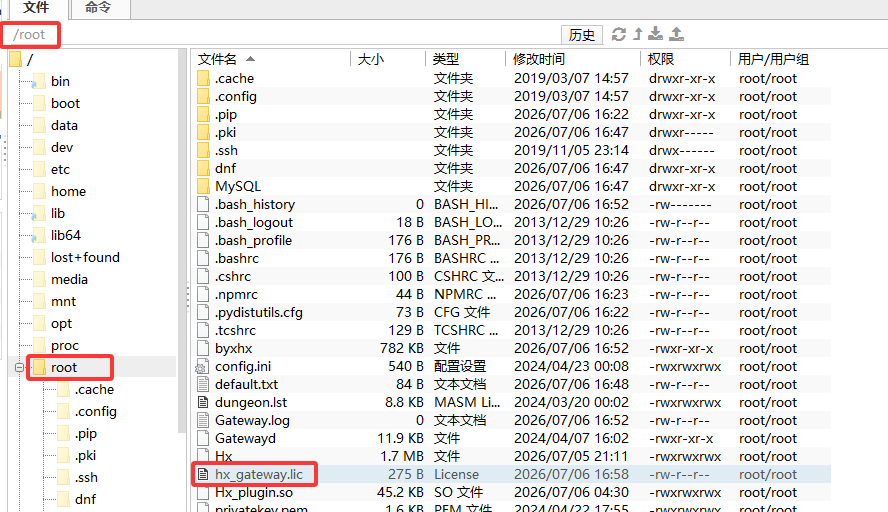Select the home folder in the tree
This screenshot has width=888, height=512.
68,192
